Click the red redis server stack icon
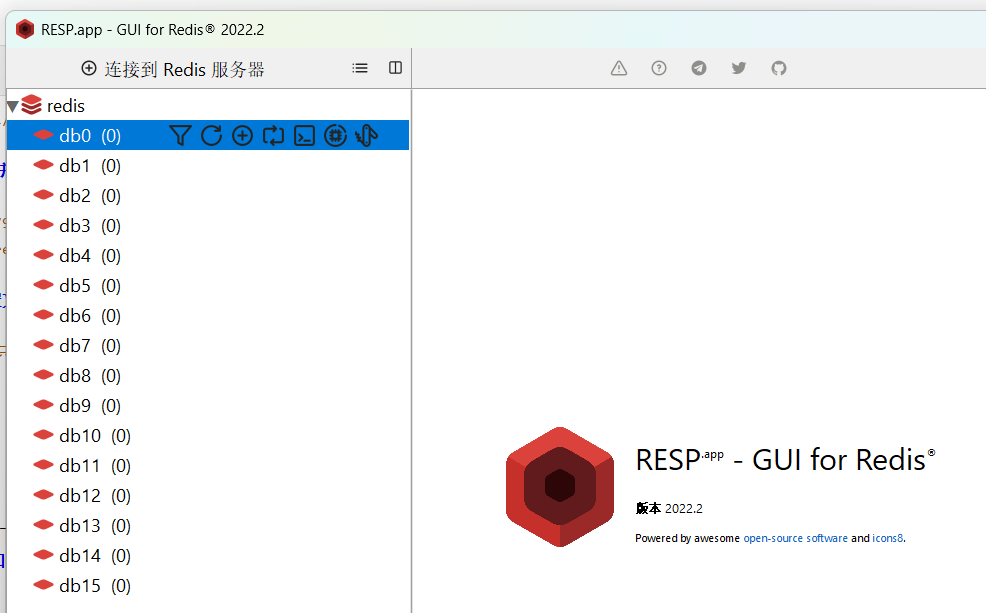This screenshot has width=986, height=613. [31, 105]
